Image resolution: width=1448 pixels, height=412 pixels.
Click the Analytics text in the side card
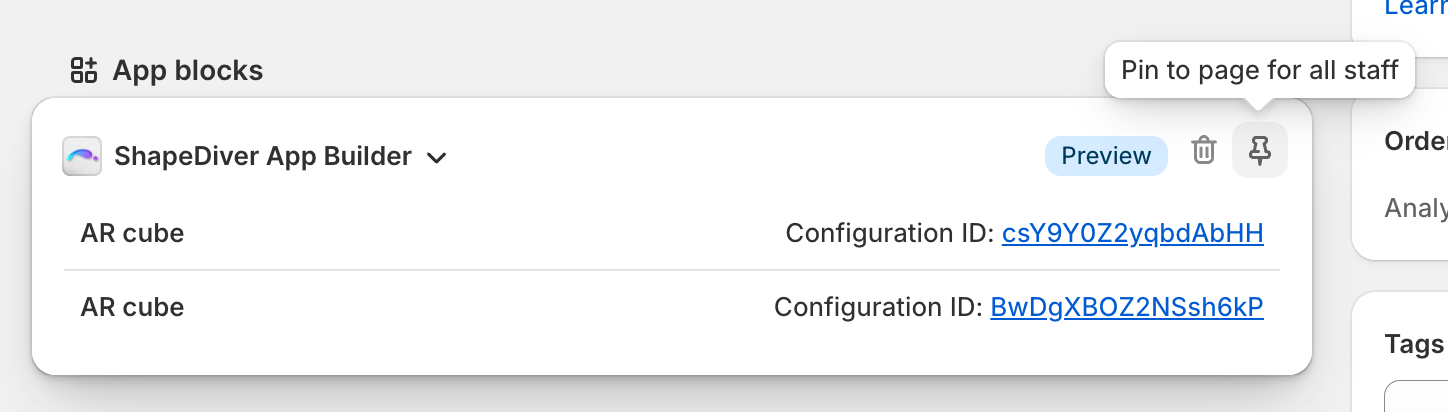point(1416,208)
